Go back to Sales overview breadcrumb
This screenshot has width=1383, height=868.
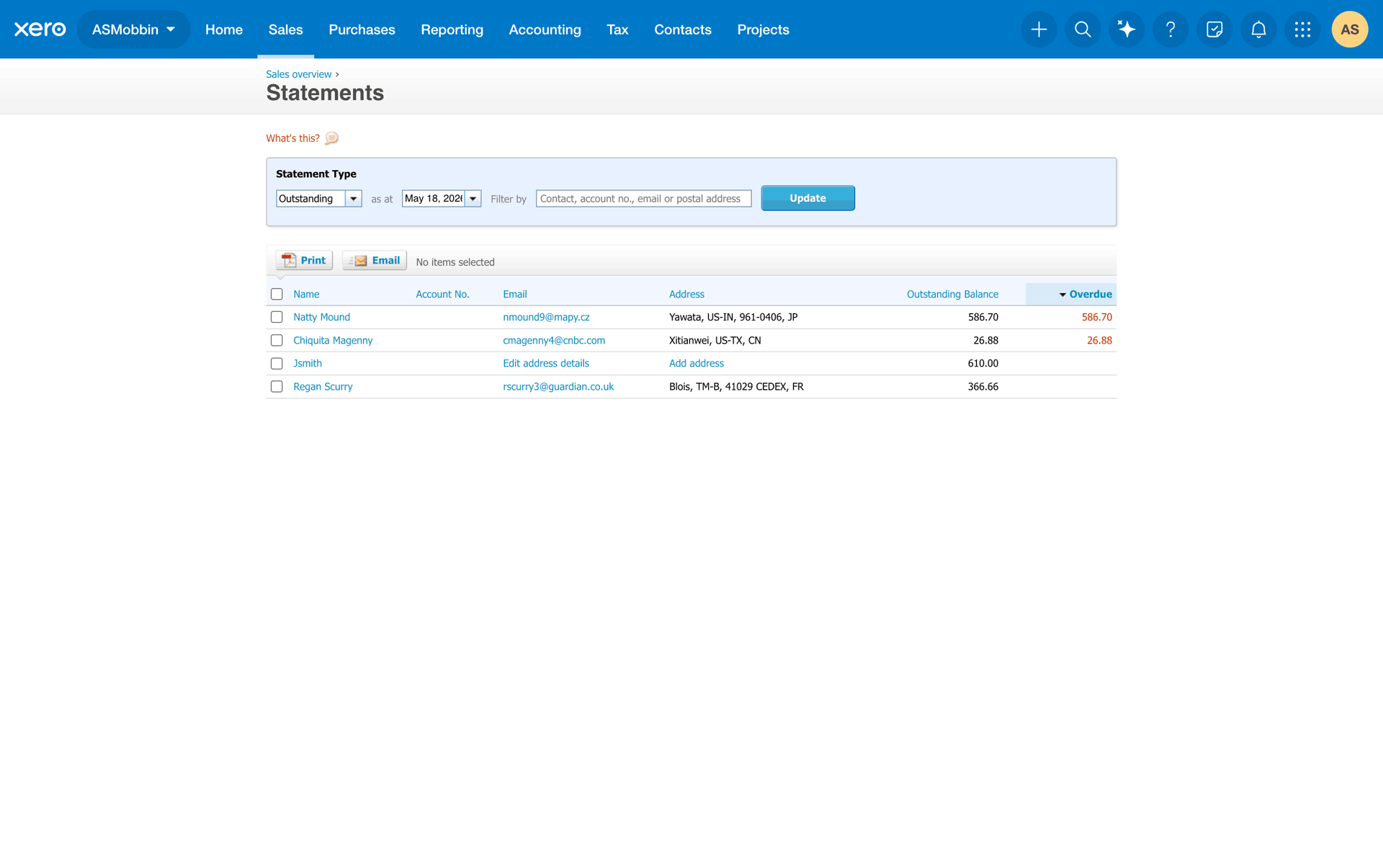click(x=298, y=74)
